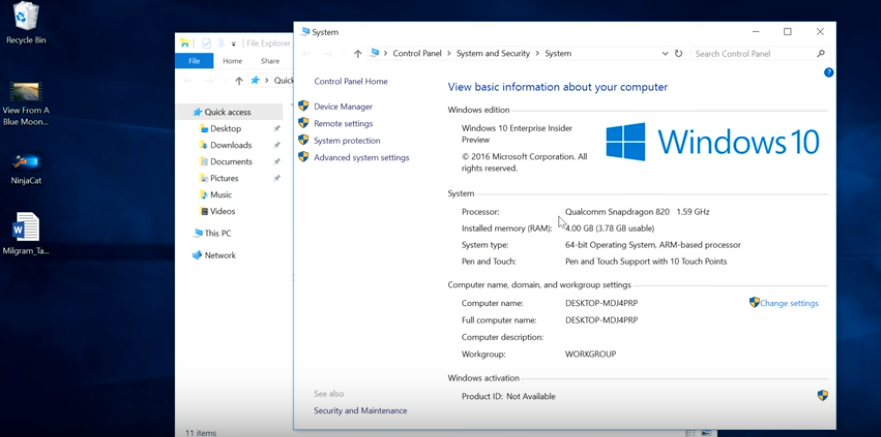This screenshot has width=881, height=437.
Task: Open address bar history dropdown in System window
Action: coord(665,54)
